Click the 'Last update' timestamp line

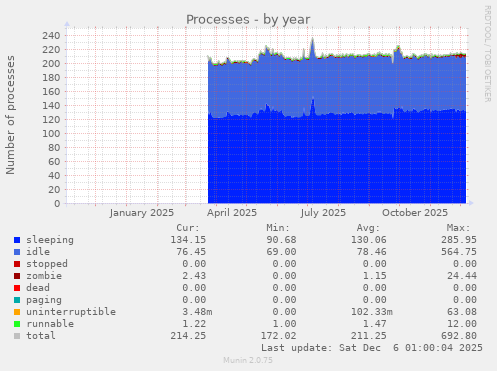[x=372, y=348]
